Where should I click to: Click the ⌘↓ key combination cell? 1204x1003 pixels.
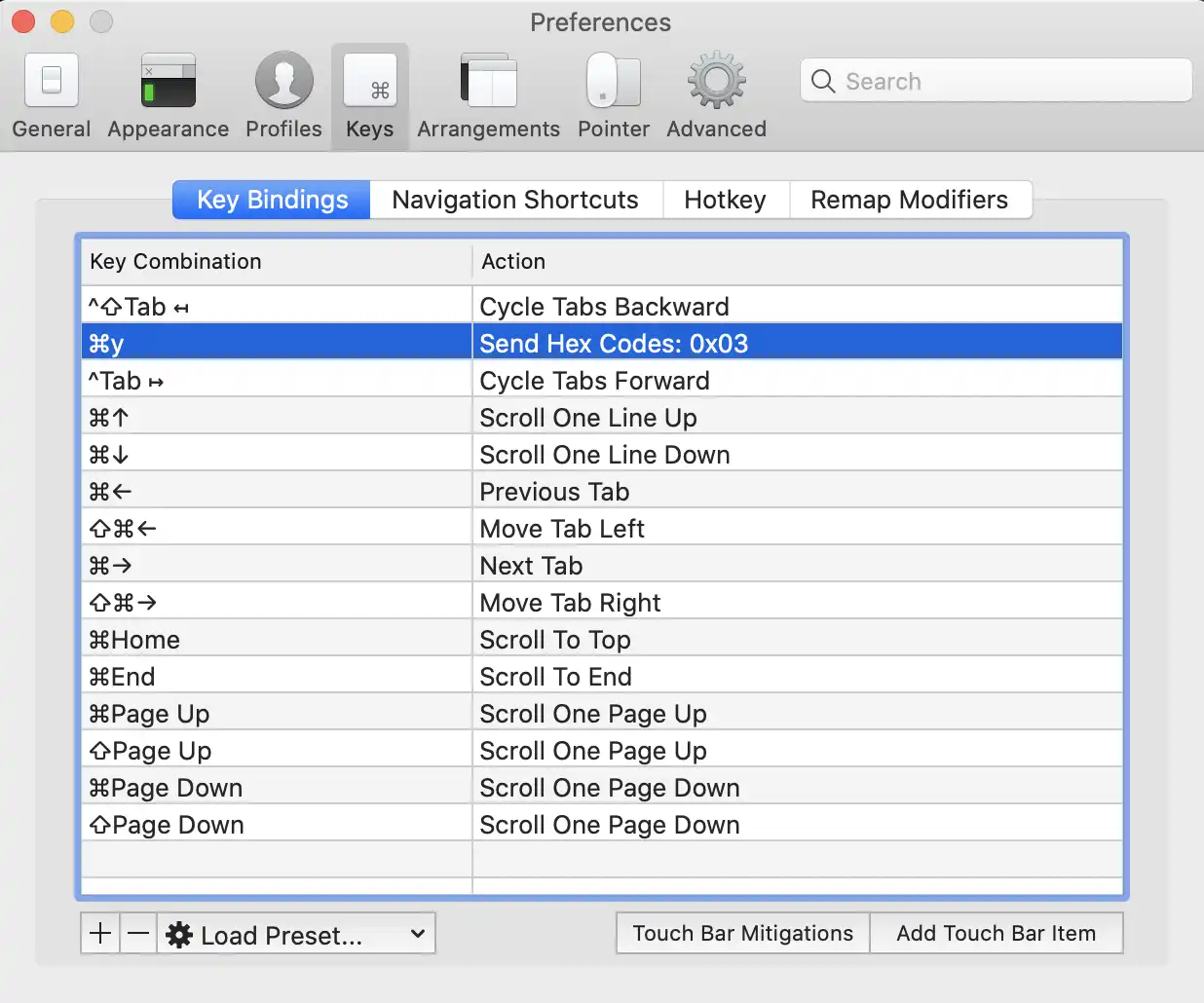[x=277, y=454]
